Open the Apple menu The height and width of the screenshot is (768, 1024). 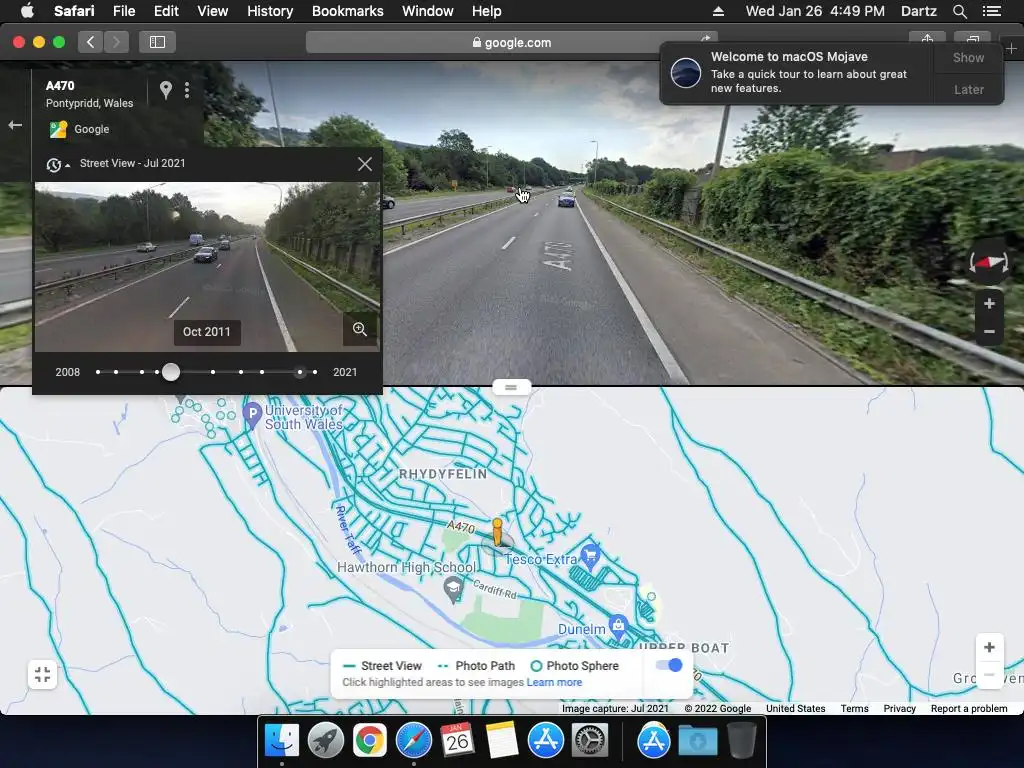(27, 11)
